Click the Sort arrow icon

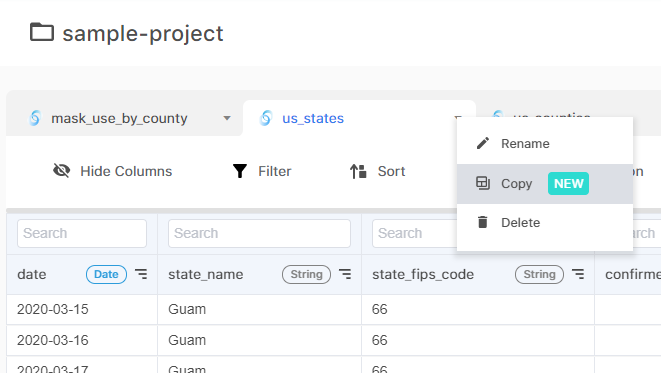click(358, 171)
